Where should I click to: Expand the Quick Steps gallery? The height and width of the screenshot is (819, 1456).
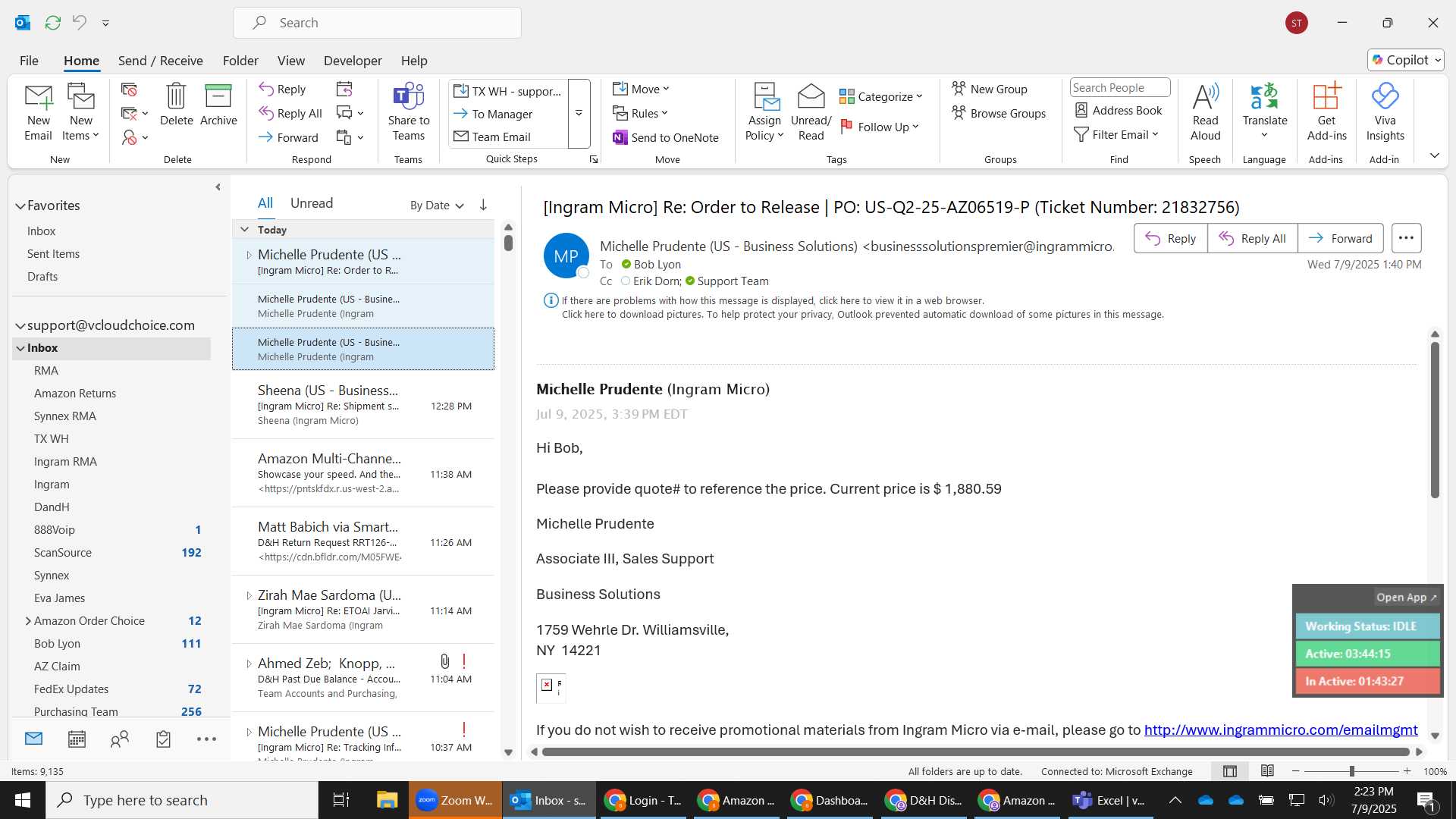(579, 114)
